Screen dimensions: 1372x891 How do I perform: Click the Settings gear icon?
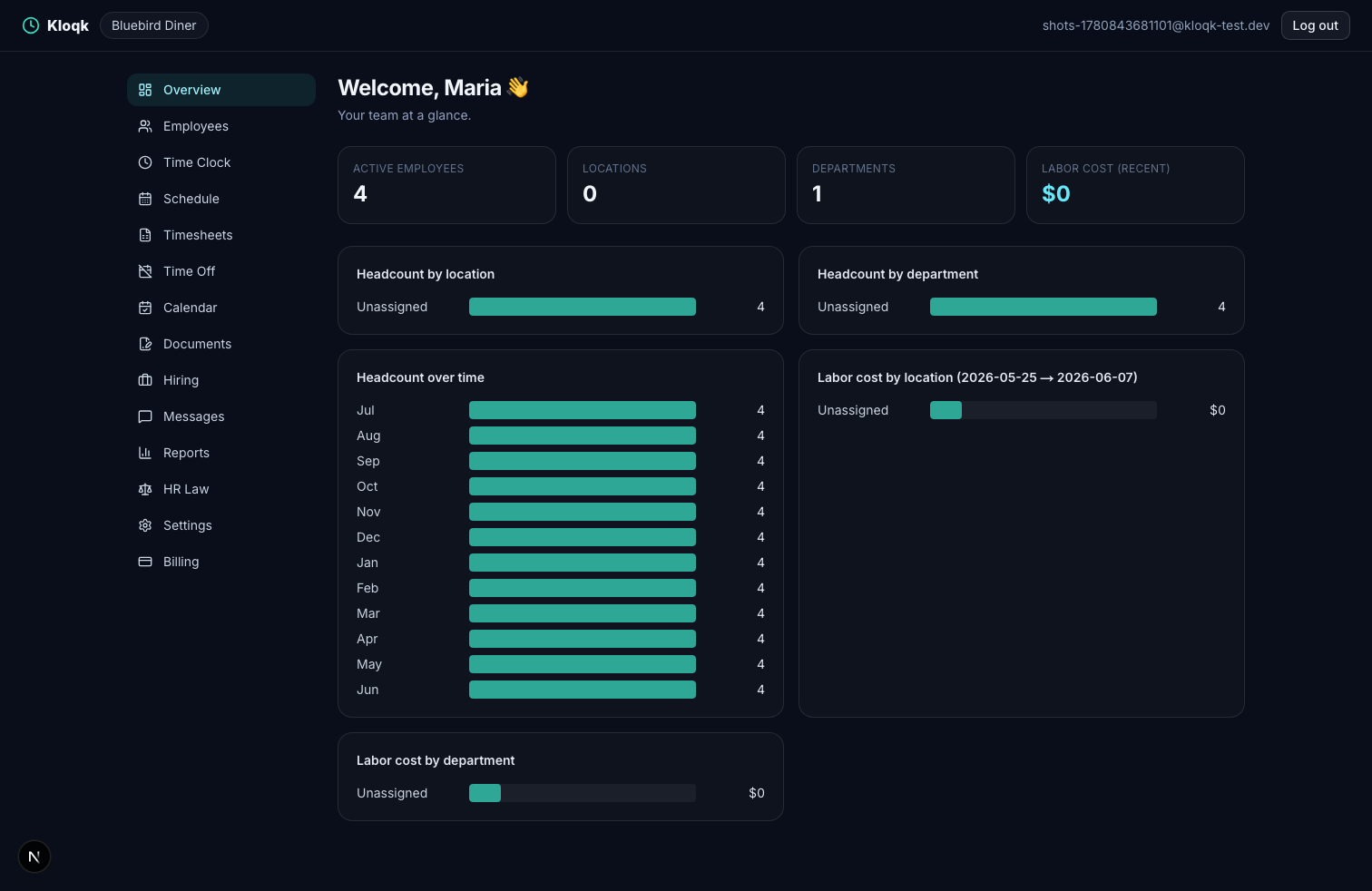point(145,525)
